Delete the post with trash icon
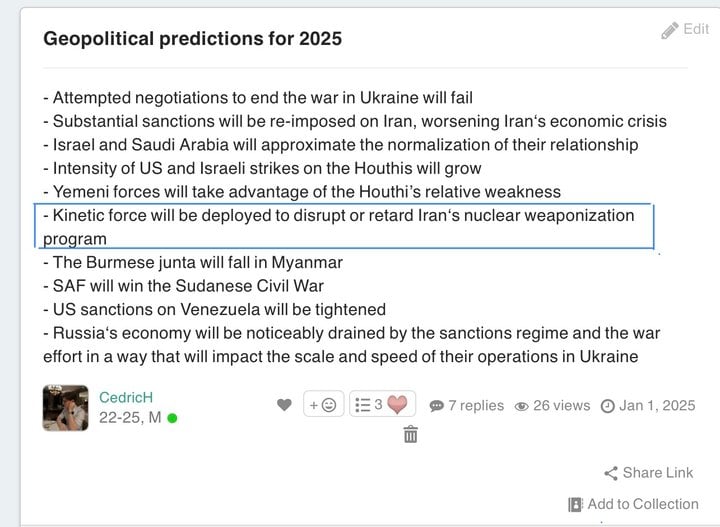Viewport: 720px width, 527px height. (411, 434)
